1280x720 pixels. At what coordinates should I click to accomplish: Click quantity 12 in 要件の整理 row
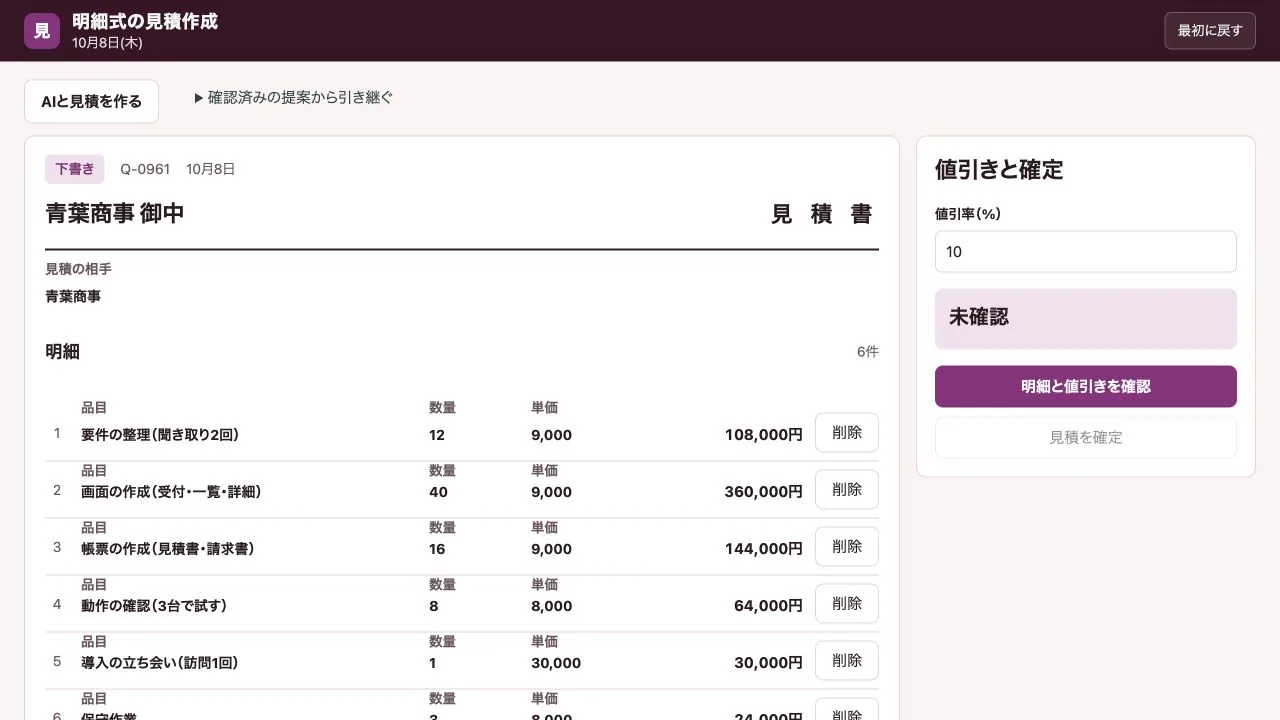(x=437, y=435)
